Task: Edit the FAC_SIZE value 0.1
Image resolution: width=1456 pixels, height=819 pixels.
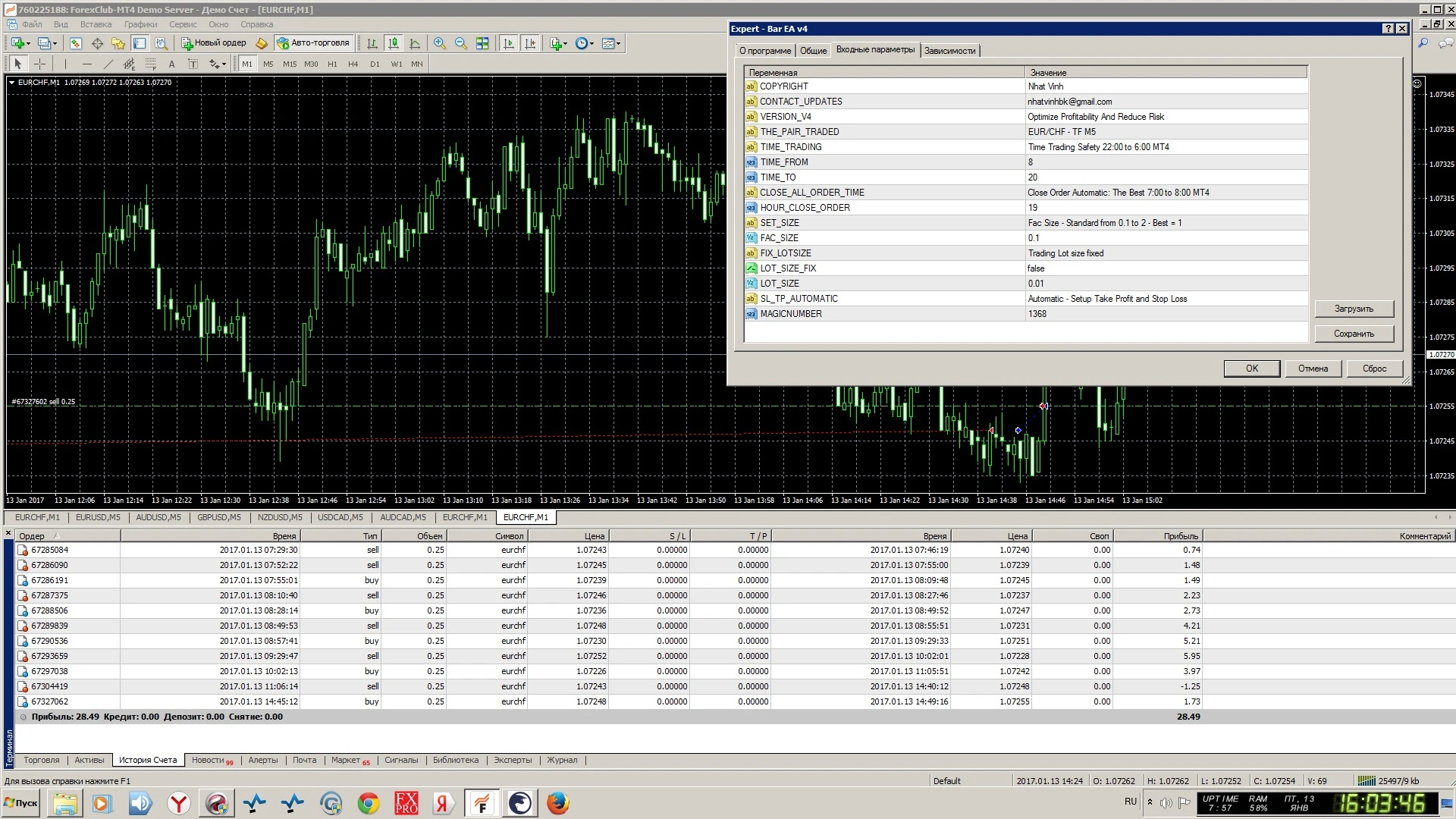Action: [x=1166, y=238]
